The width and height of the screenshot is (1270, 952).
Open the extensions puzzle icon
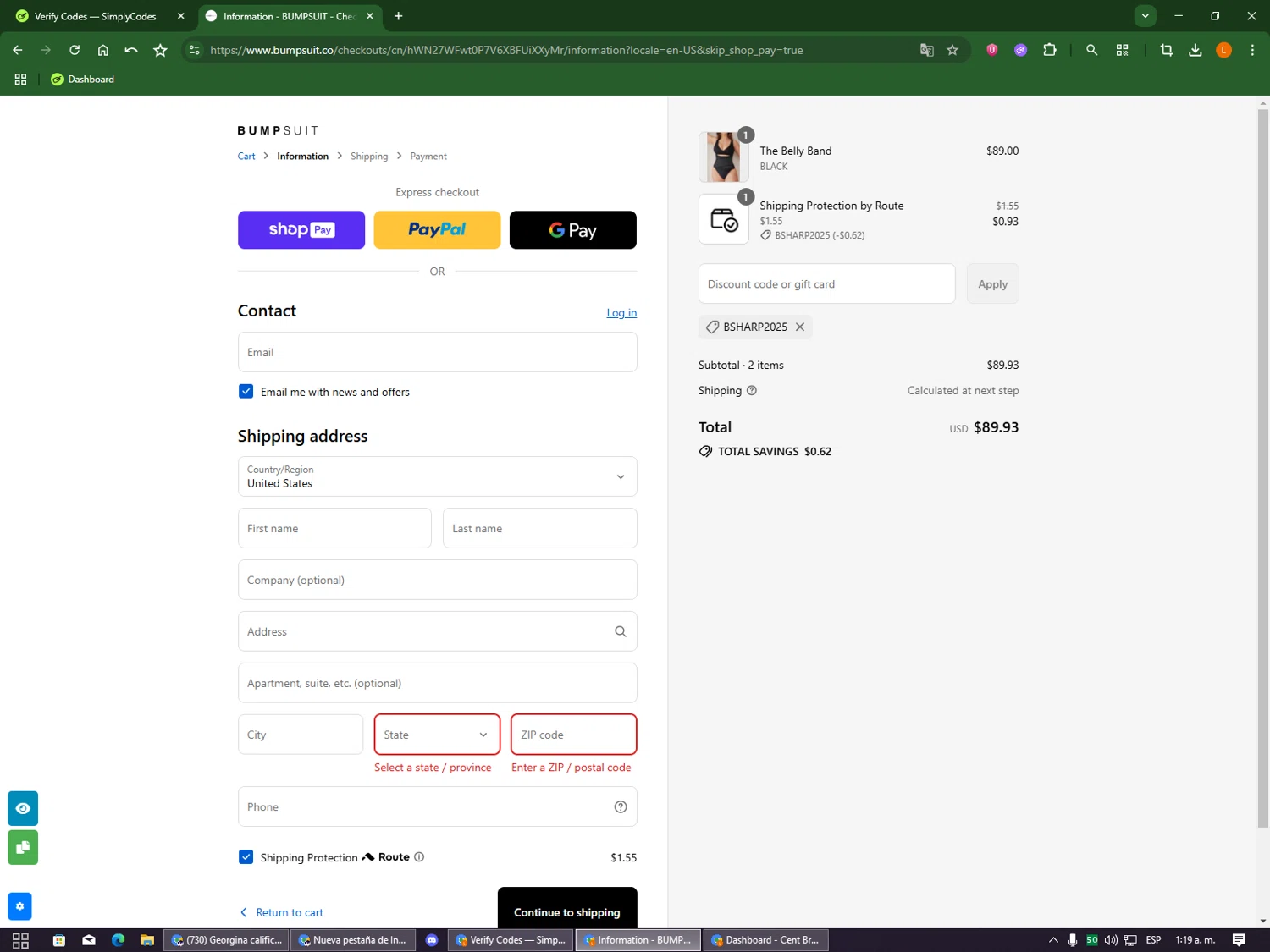1050,50
